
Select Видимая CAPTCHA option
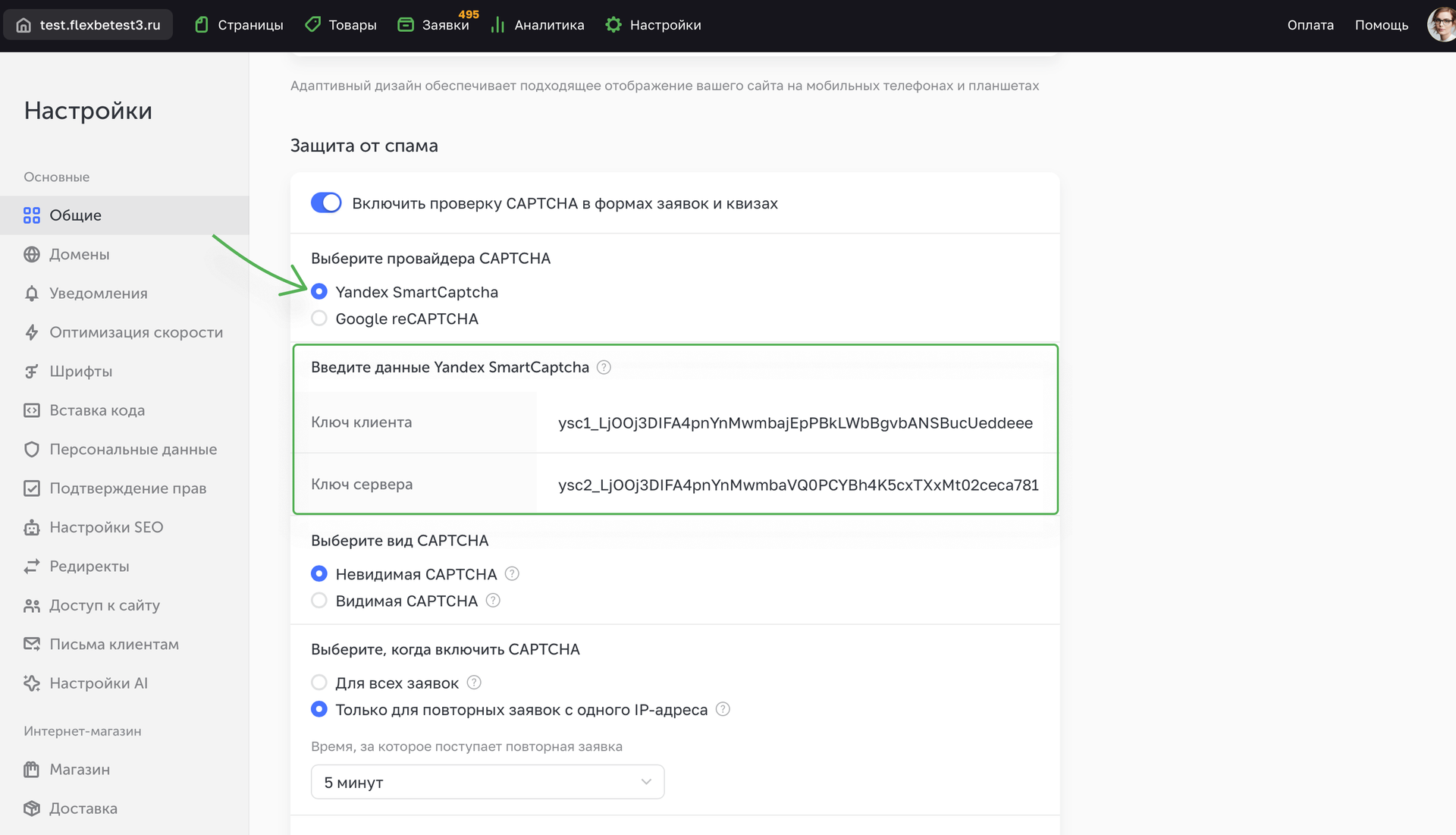pos(318,600)
